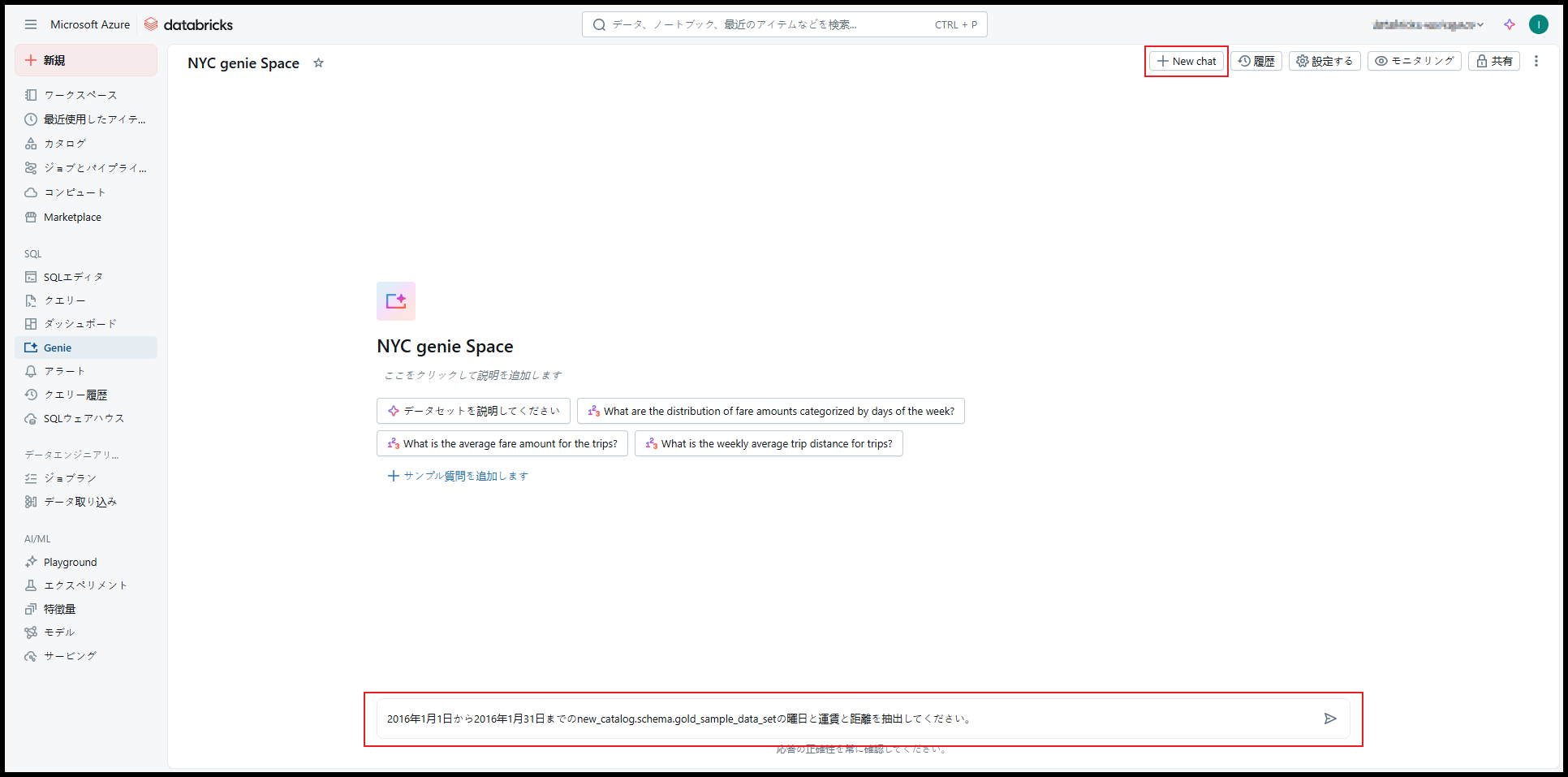Screen dimensions: 1568x777
Task: Click the 共有 share button
Action: 1494,61
